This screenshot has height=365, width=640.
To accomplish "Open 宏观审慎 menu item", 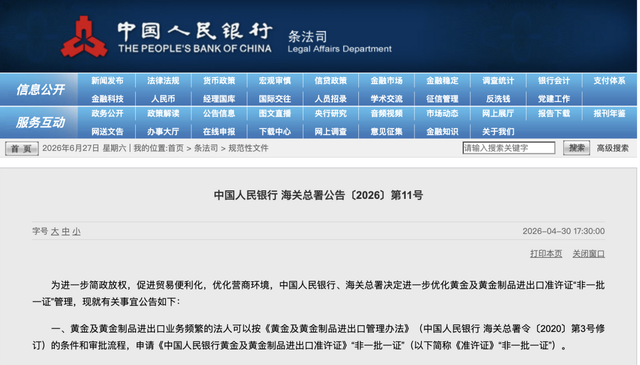I will click(x=275, y=81).
